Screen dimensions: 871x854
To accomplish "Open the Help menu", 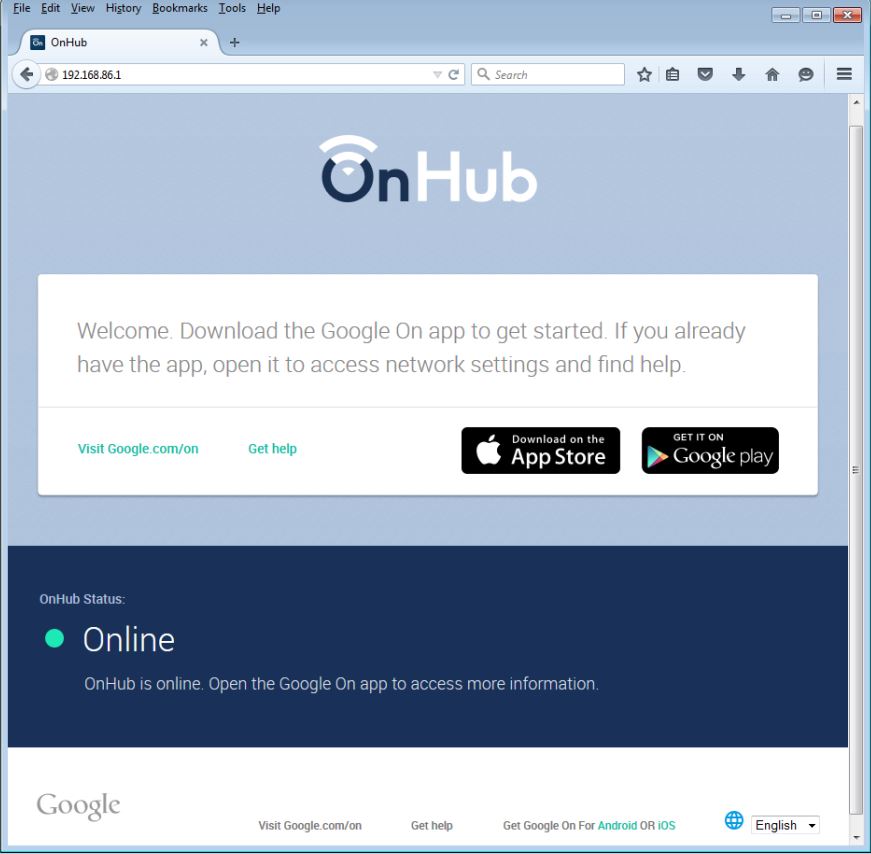I will (x=268, y=8).
